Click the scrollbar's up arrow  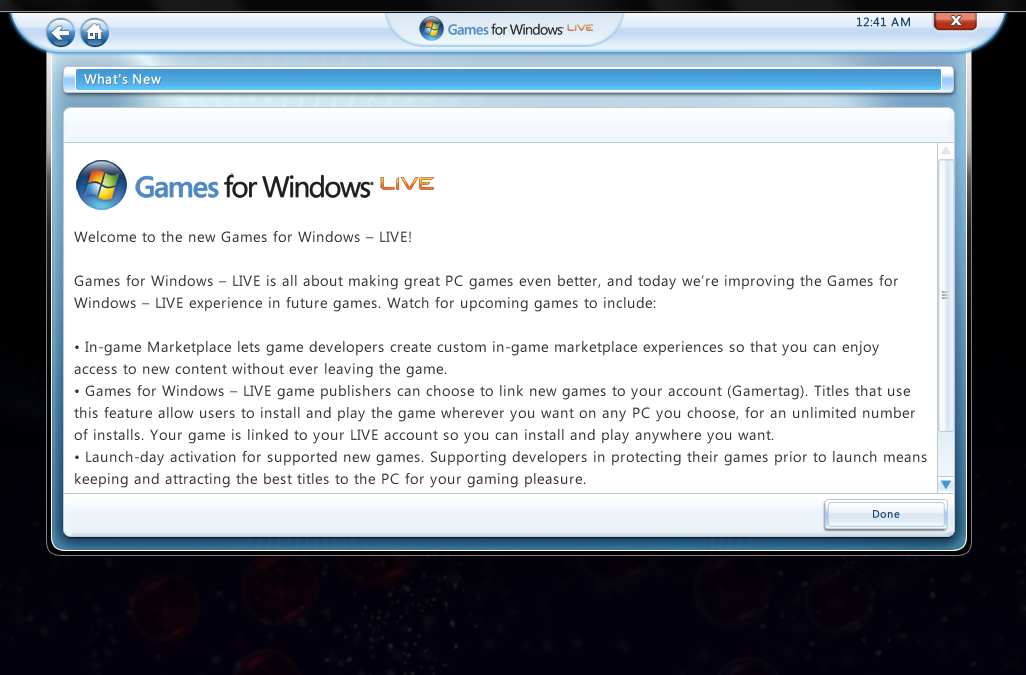(945, 152)
